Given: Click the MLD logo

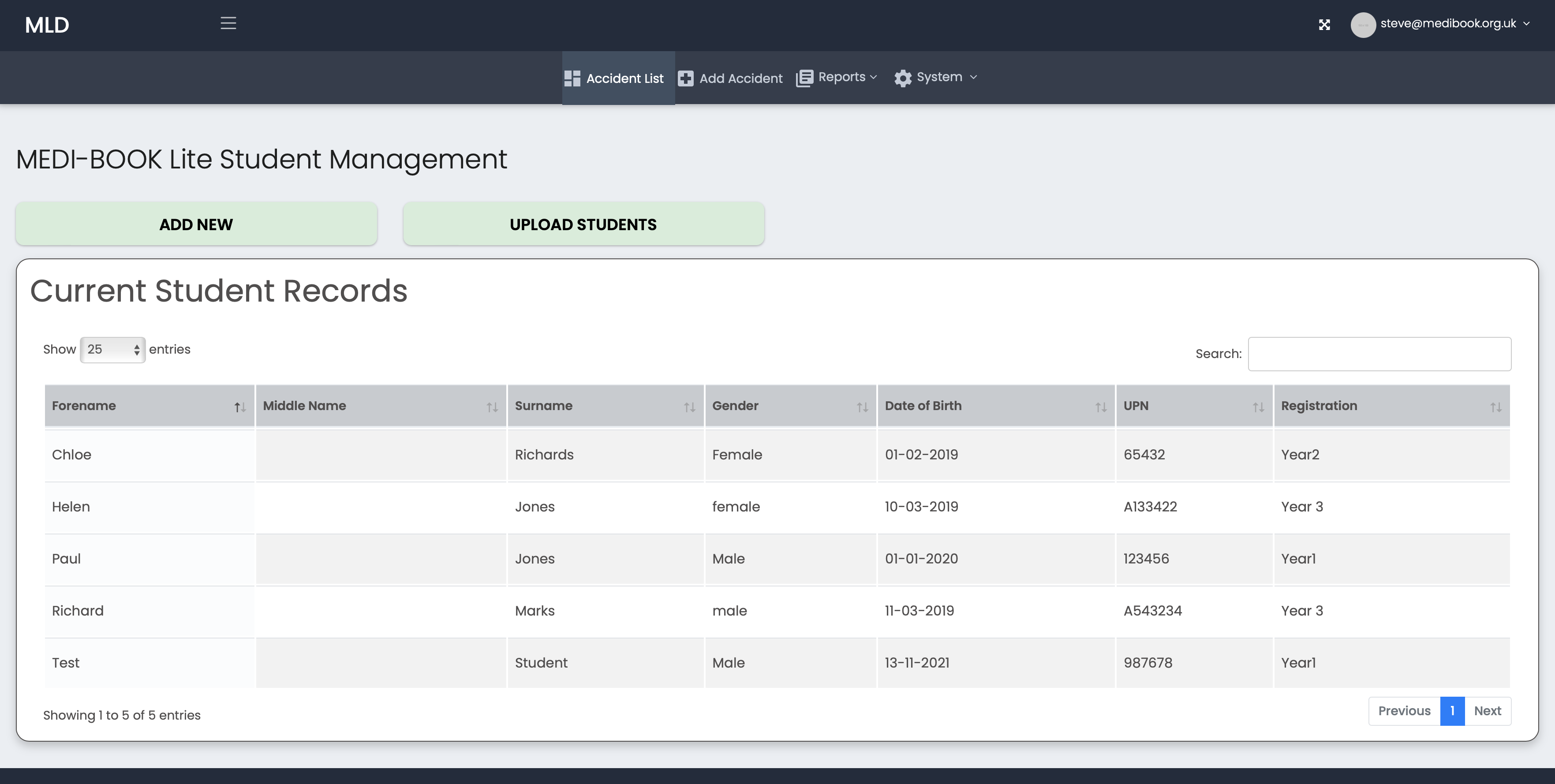Looking at the screenshot, I should pyautogui.click(x=47, y=25).
